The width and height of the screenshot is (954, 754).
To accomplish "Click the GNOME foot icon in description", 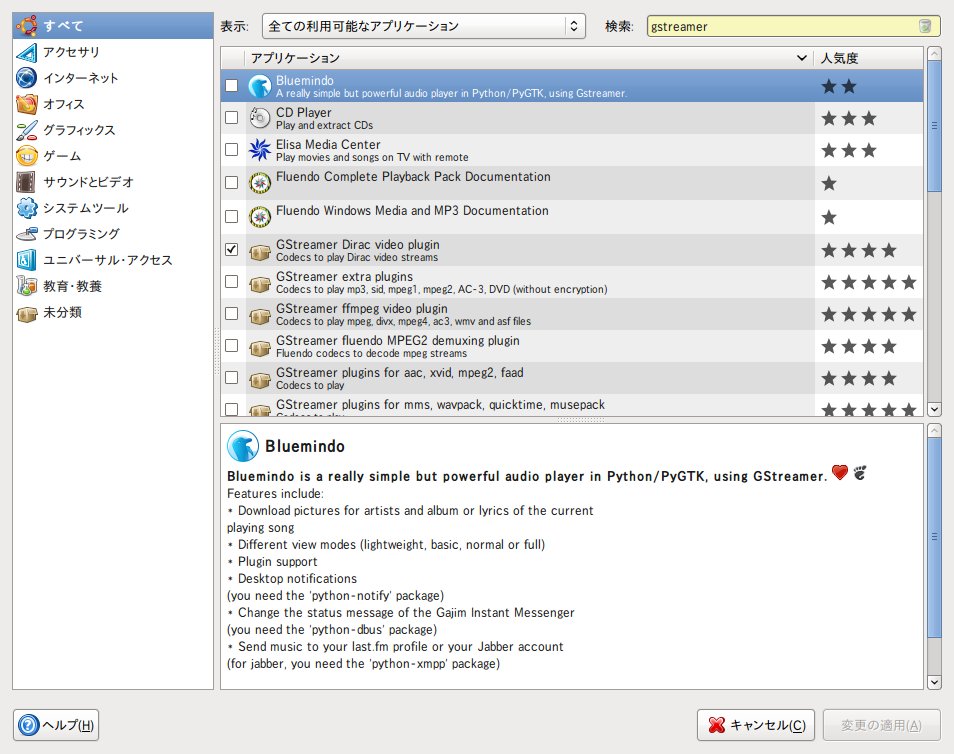I will pyautogui.click(x=860, y=472).
